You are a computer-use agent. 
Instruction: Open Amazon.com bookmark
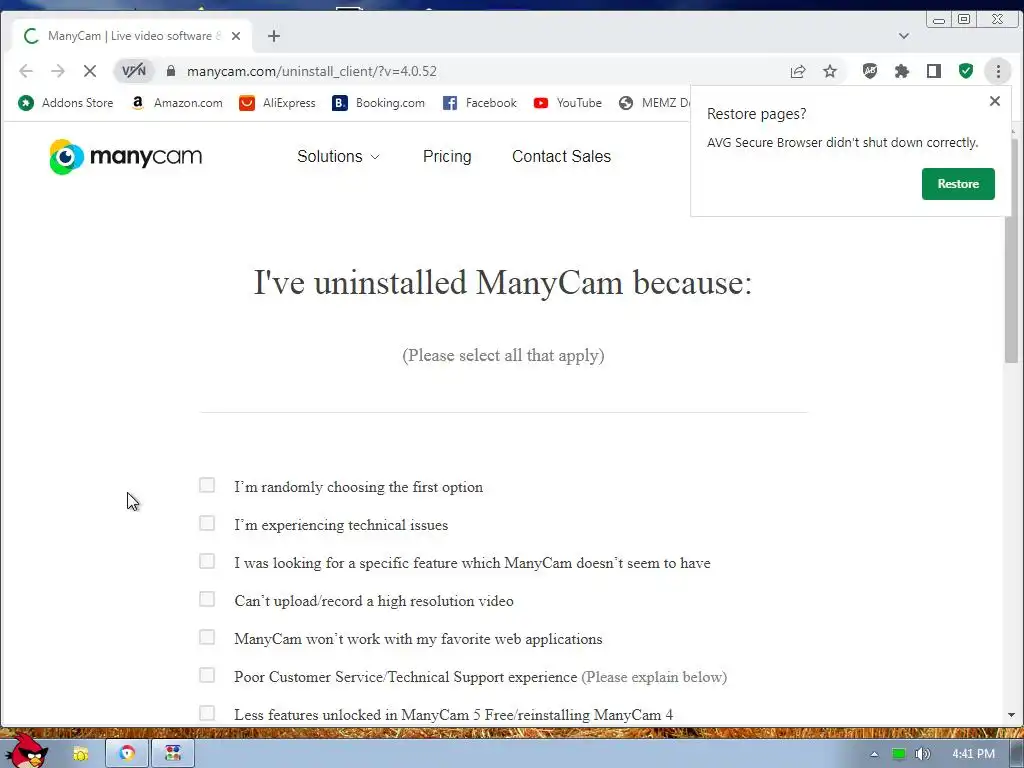176,103
